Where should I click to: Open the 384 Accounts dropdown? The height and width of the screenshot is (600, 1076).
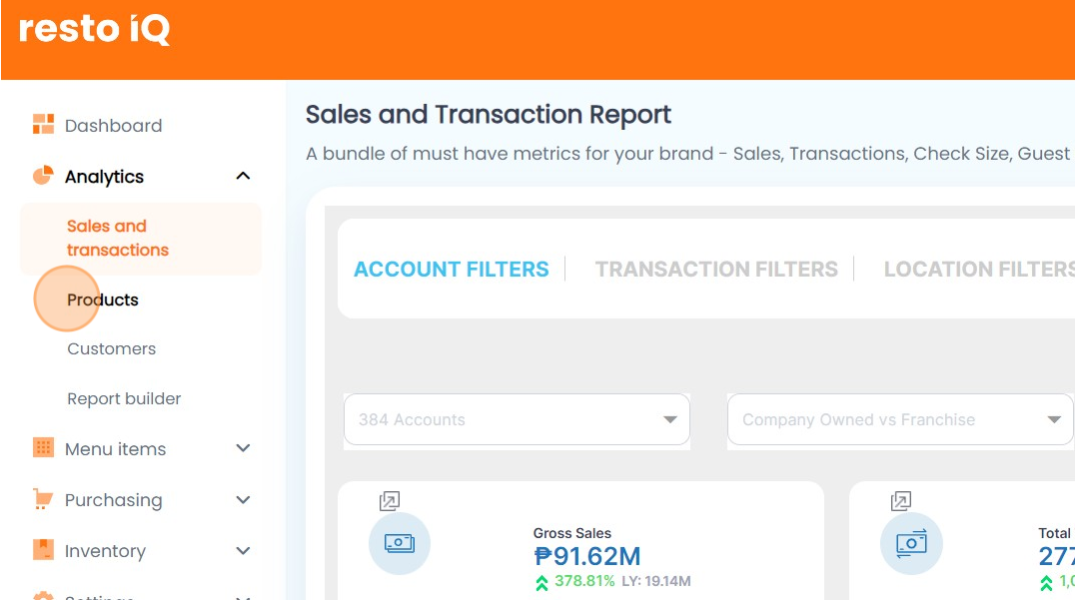[x=516, y=419]
